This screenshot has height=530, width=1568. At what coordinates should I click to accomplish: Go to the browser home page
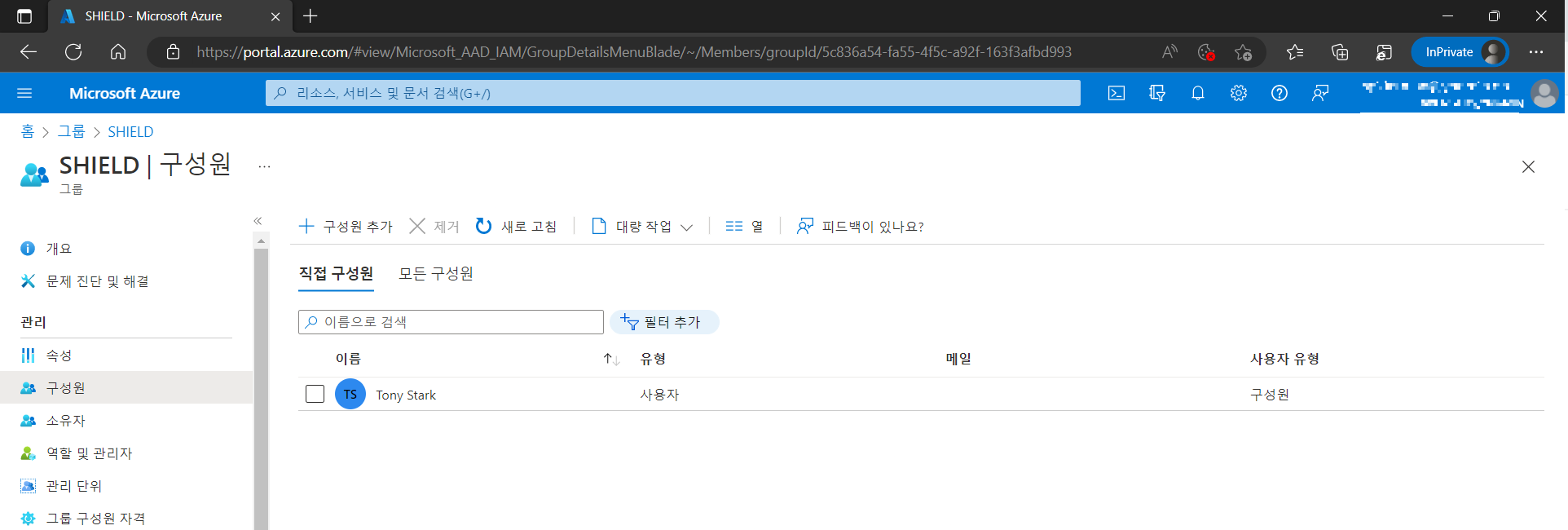pos(118,52)
